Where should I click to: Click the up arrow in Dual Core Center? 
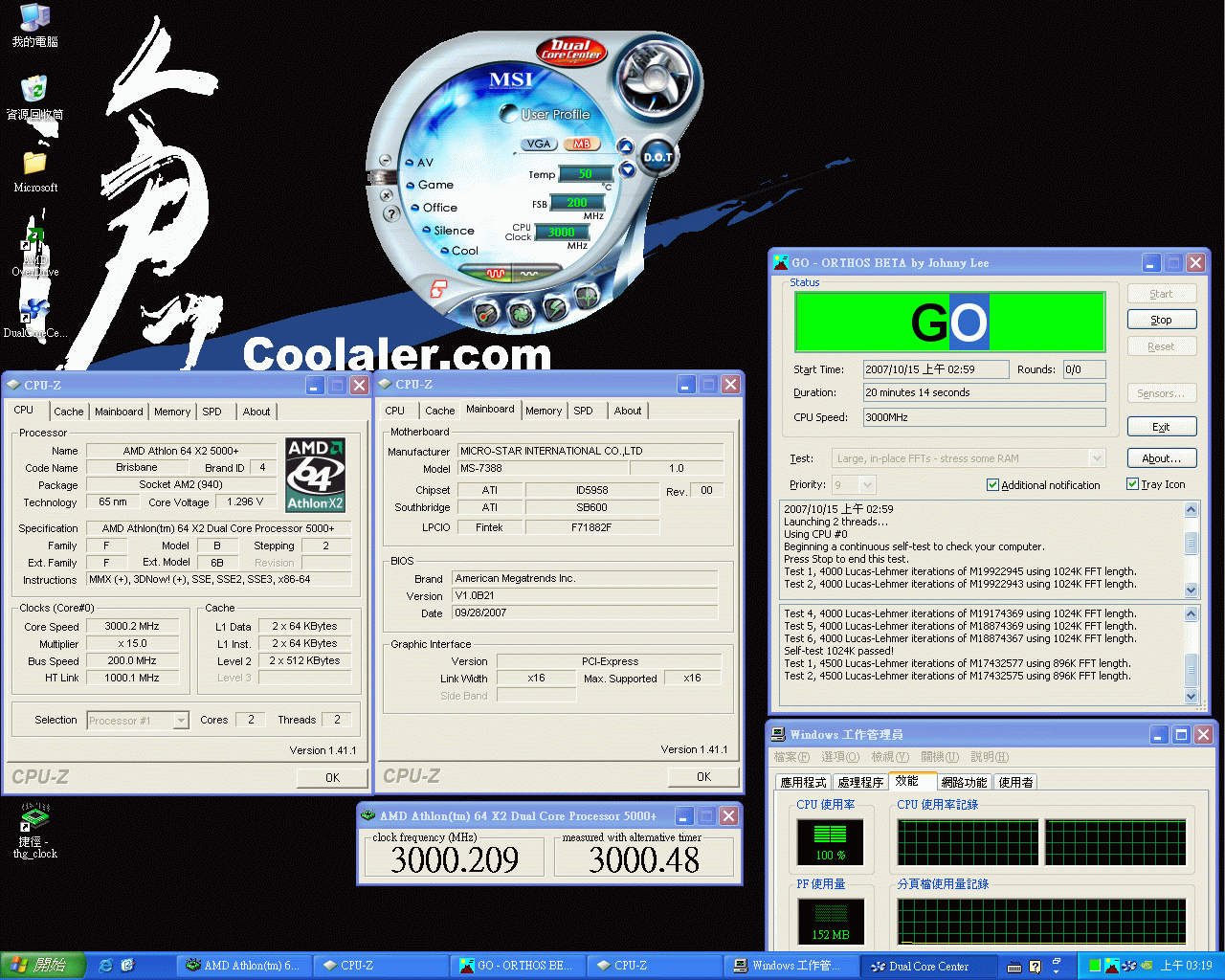point(625,146)
